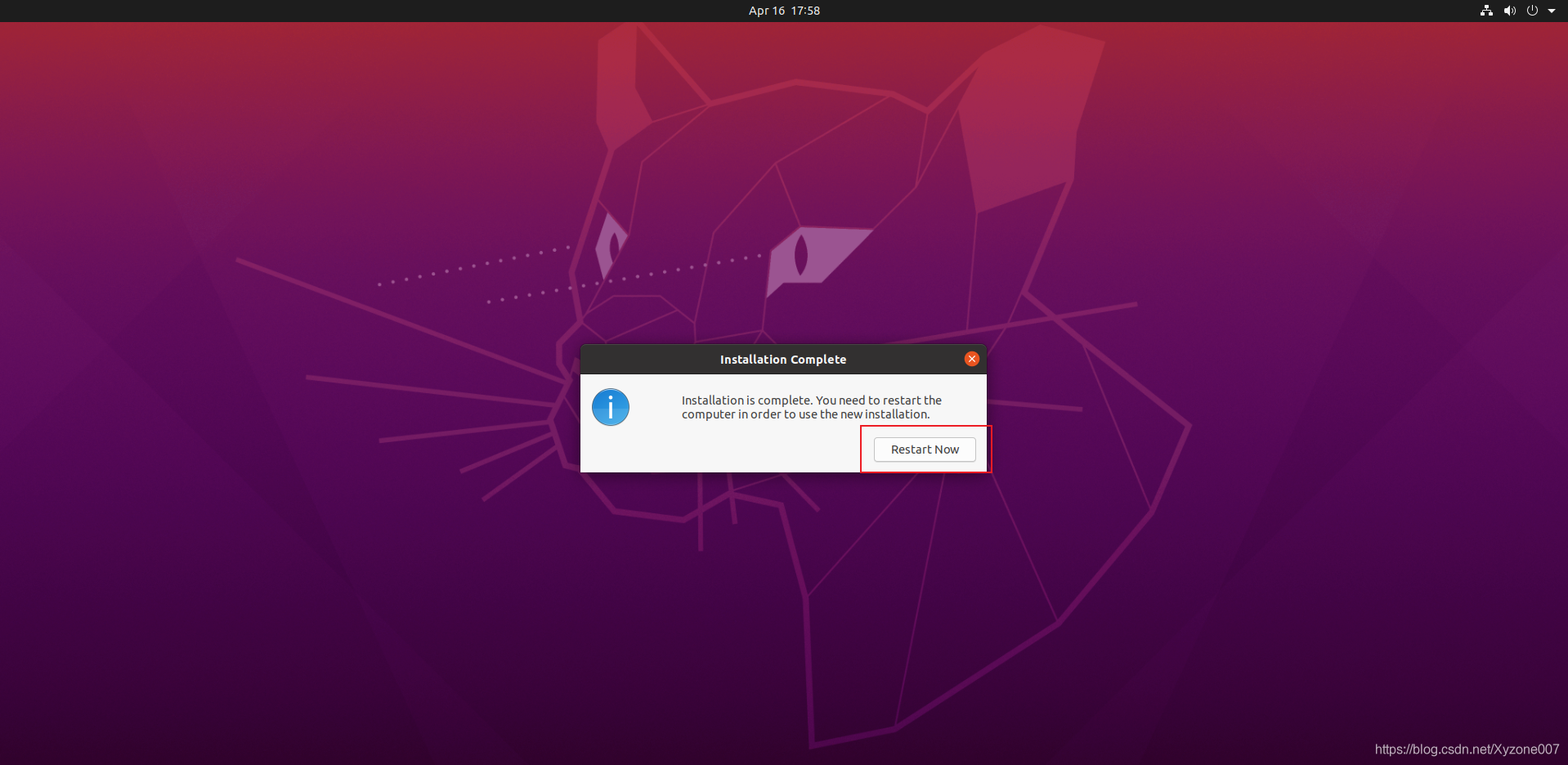Screen dimensions: 1568x765
Task: Open the network status icon in the top bar
Action: 1486,11
